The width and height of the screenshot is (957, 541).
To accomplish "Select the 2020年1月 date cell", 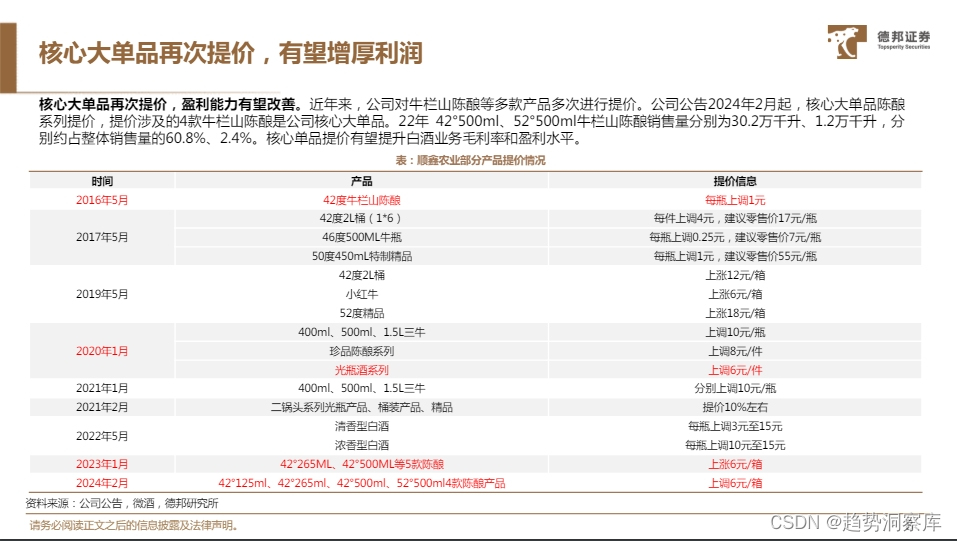I will (x=102, y=351).
